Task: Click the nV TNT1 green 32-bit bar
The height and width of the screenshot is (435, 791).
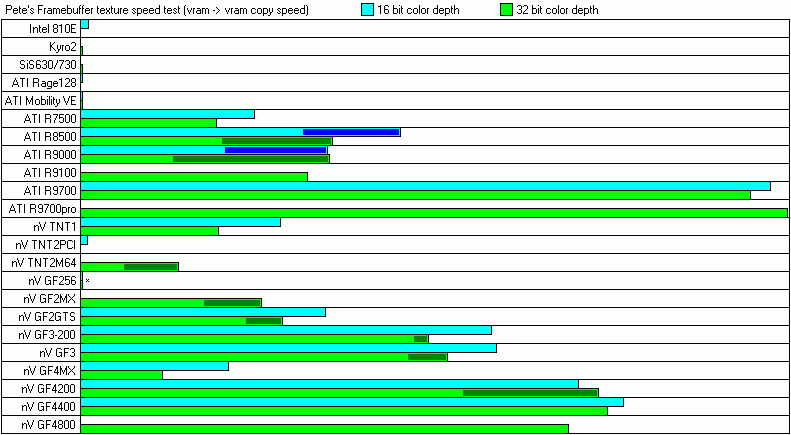Action: pos(149,231)
